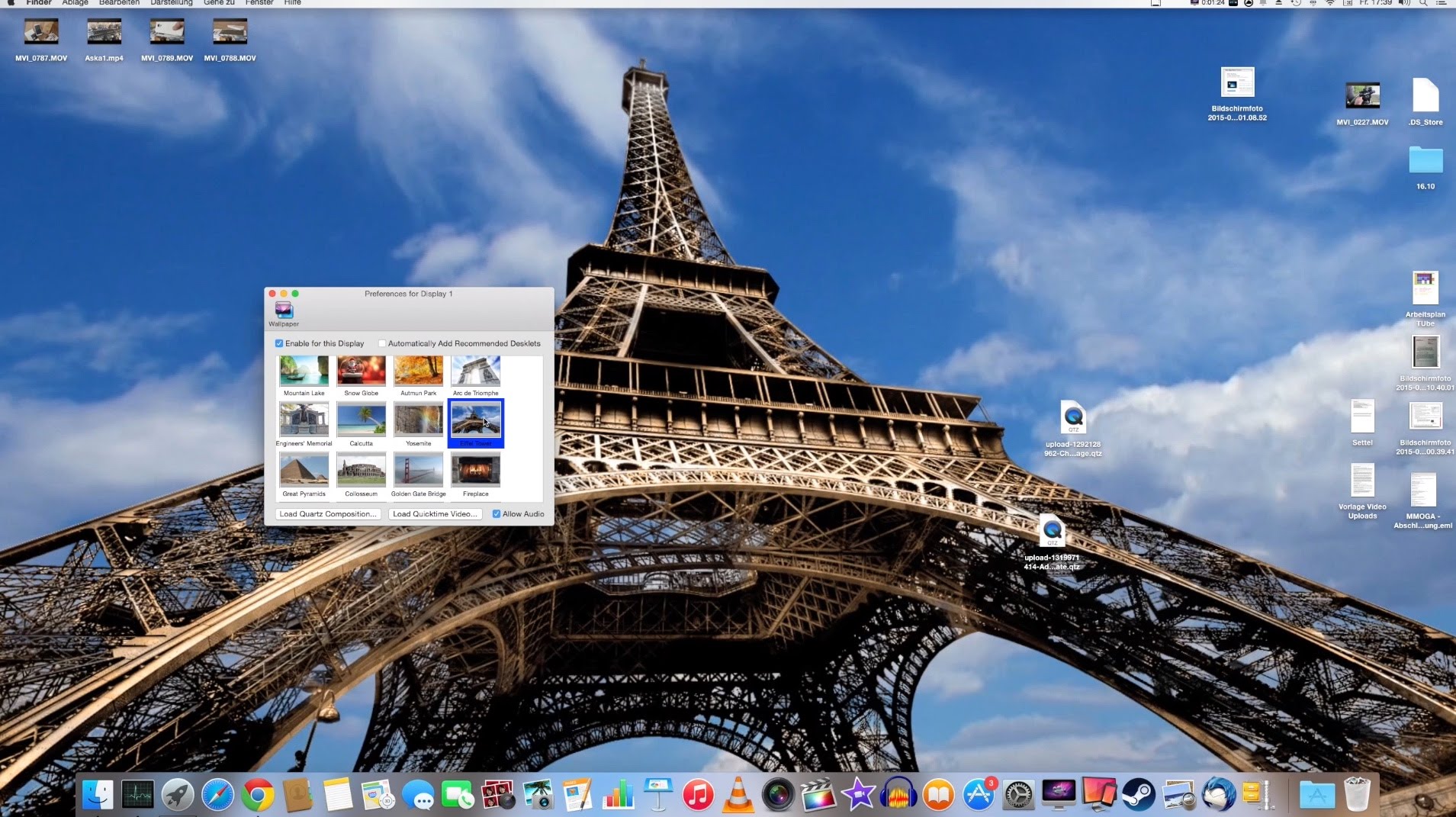Launch Audacity from the dock
This screenshot has width=1456, height=817.
click(898, 795)
